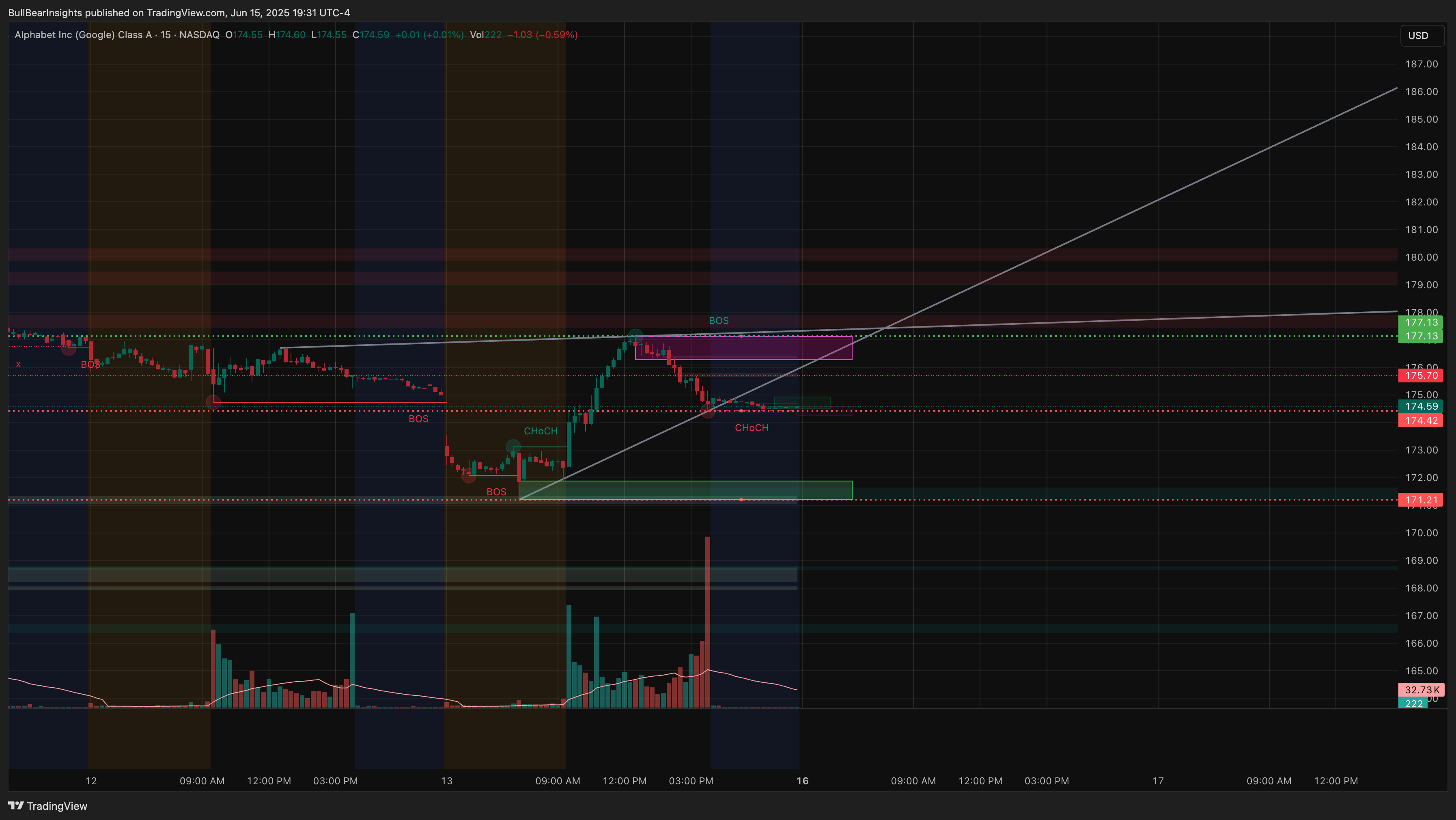Select the purple supply zone rectangle

click(x=743, y=348)
